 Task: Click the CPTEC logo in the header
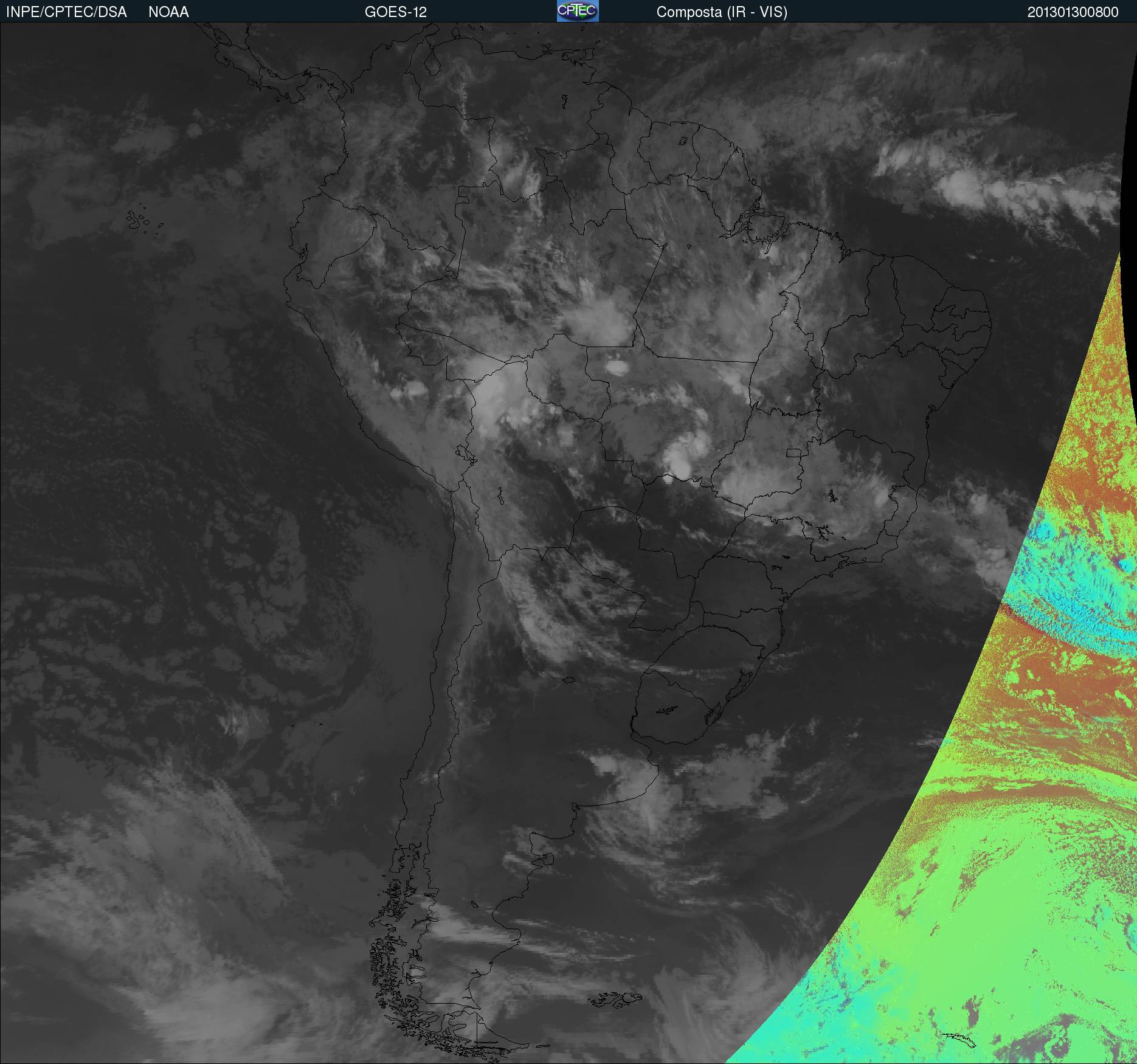(x=578, y=11)
